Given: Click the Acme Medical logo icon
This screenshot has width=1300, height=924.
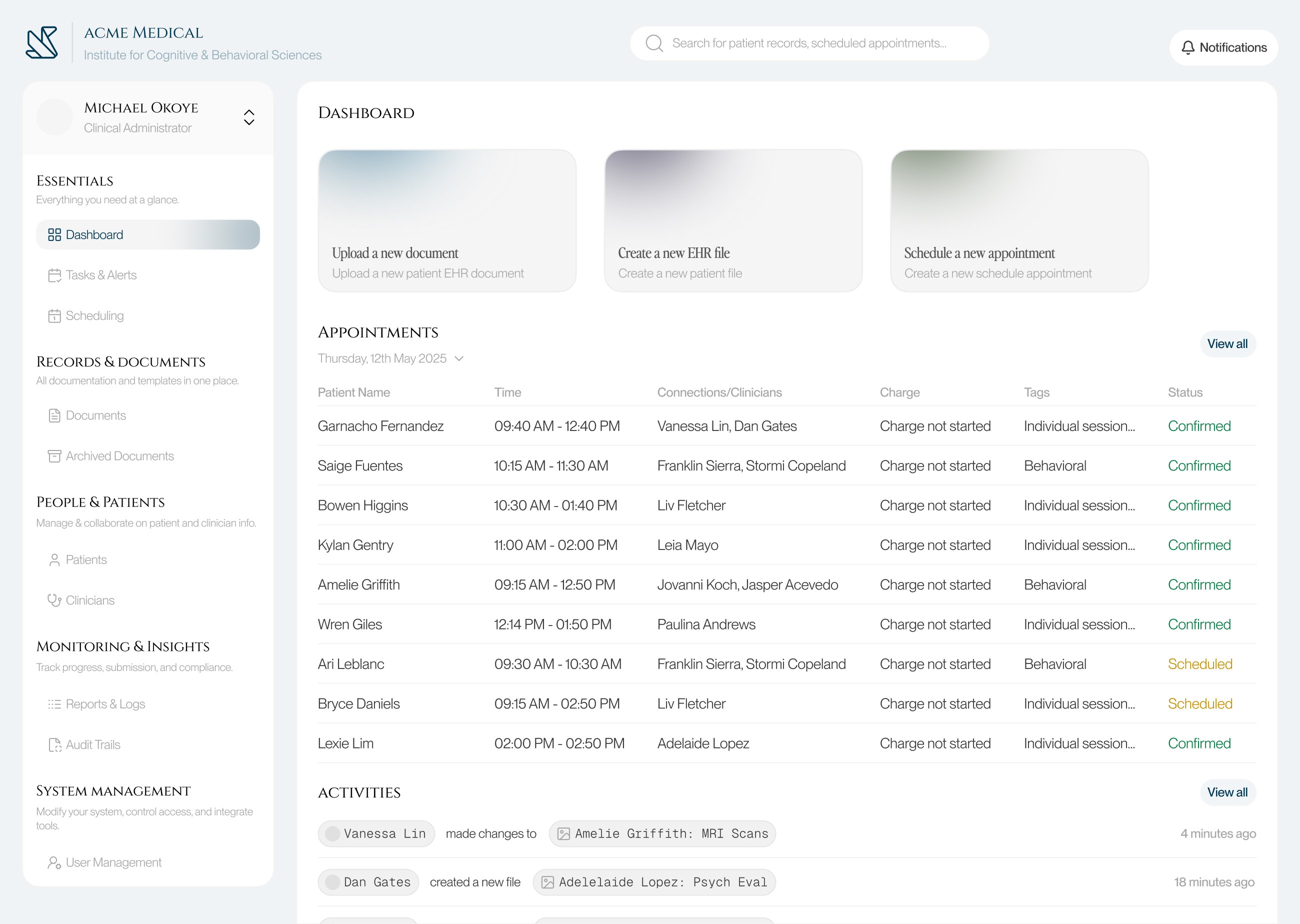Looking at the screenshot, I should 41,42.
